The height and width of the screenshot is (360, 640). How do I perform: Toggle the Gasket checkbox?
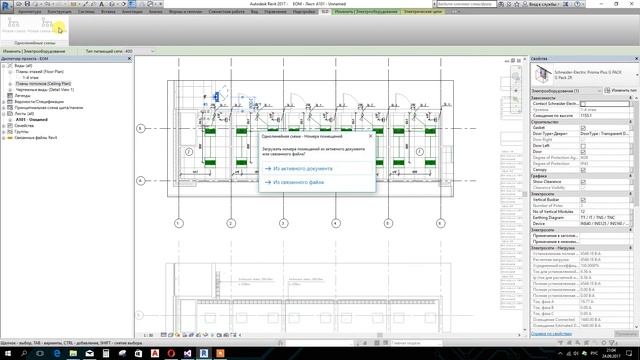click(583, 128)
